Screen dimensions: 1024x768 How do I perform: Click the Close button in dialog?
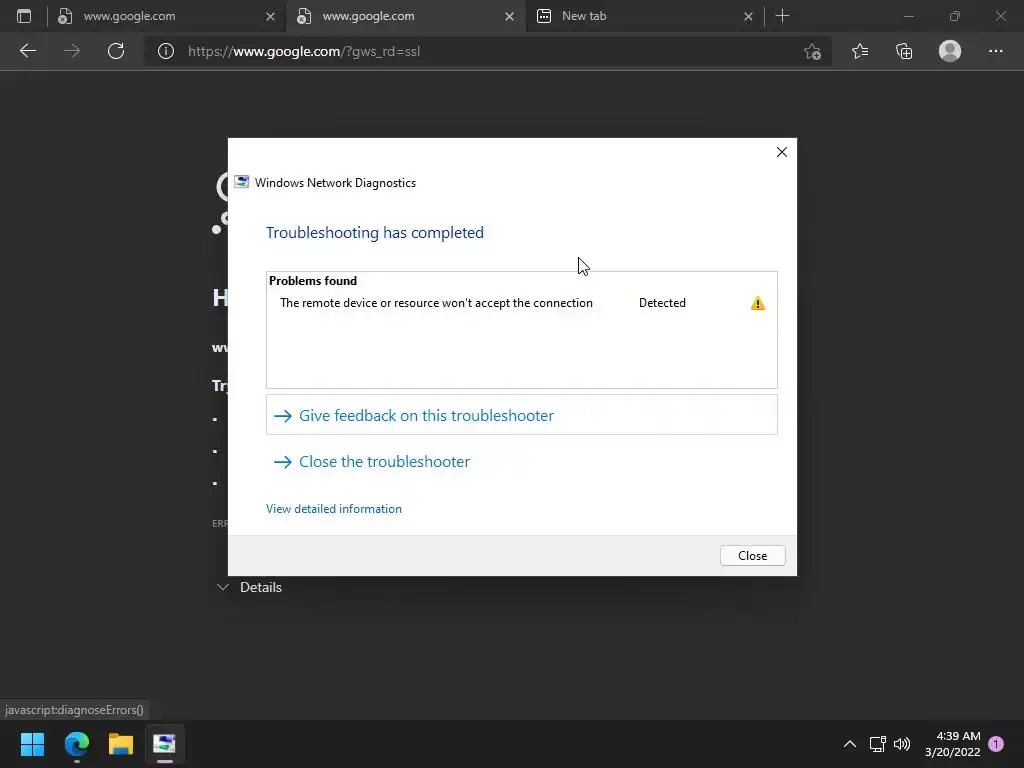[752, 556]
